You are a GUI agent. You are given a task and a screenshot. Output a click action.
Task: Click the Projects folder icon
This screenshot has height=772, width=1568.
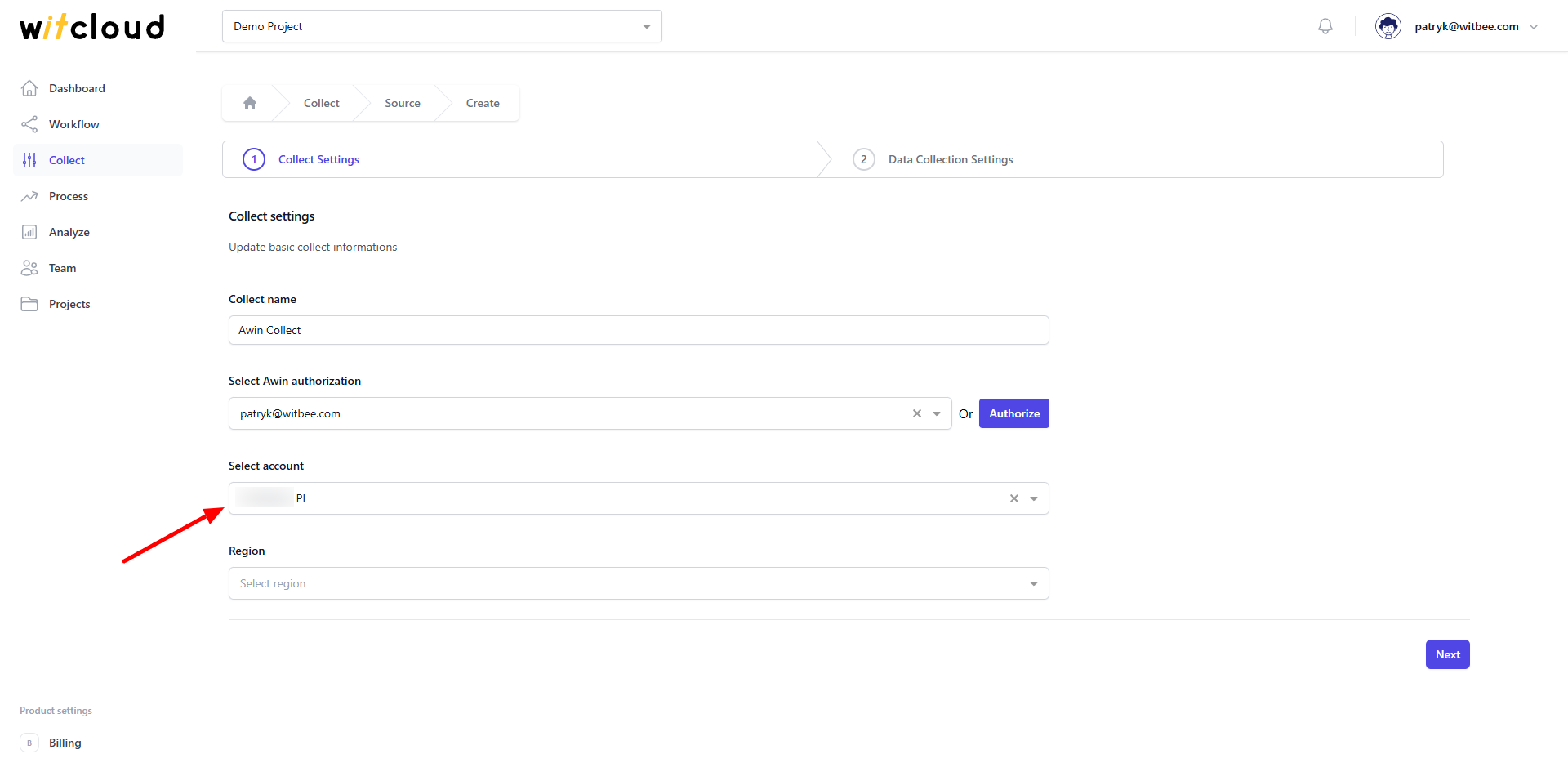[x=29, y=304]
